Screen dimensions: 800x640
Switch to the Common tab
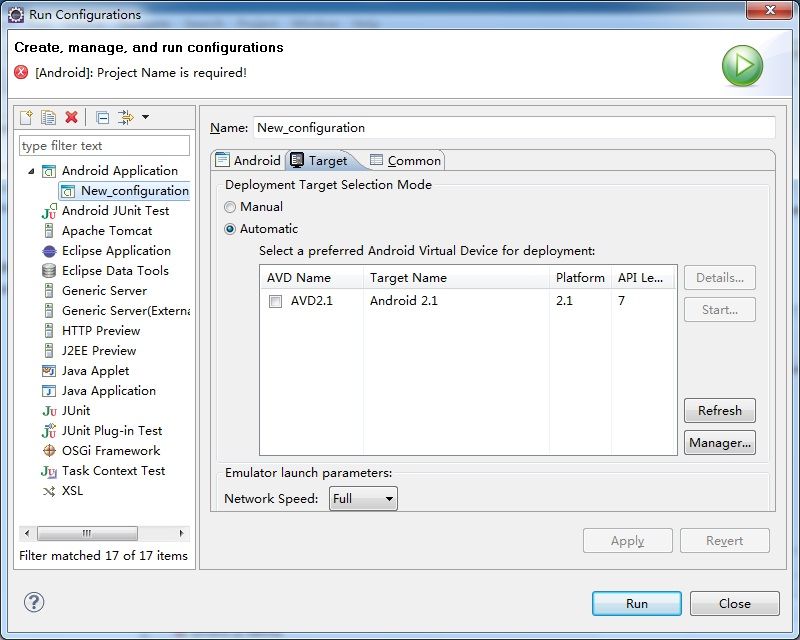(x=406, y=160)
